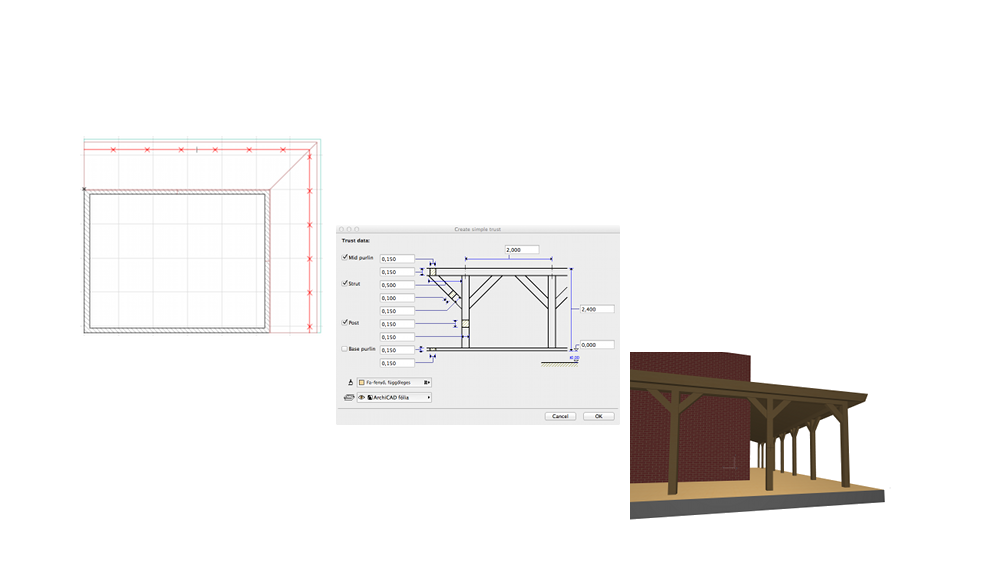This screenshot has height=580, width=1000.
Task: Click the 2,400 height input field
Action: pyautogui.click(x=596, y=309)
